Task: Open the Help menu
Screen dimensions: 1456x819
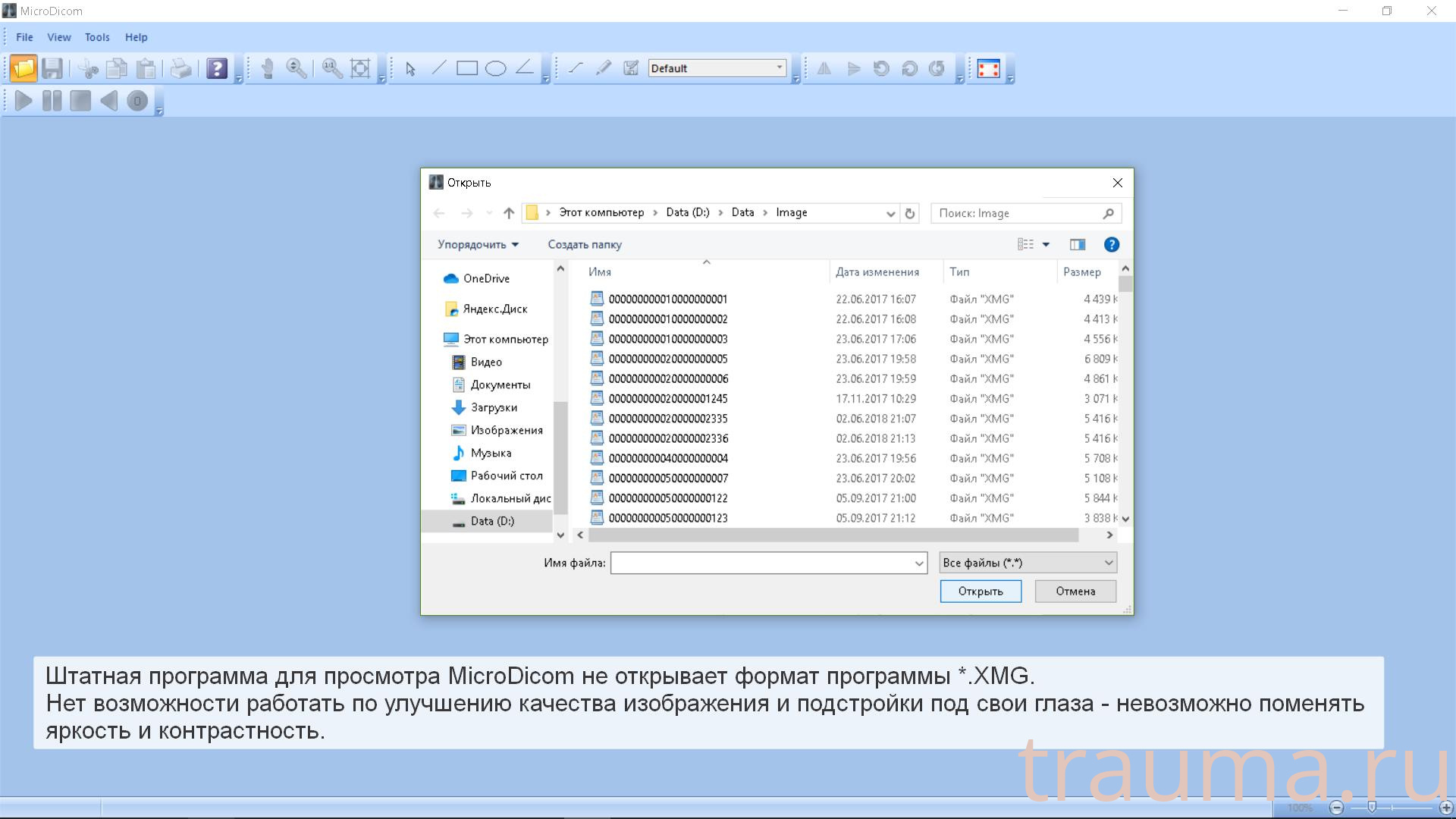Action: pos(136,37)
